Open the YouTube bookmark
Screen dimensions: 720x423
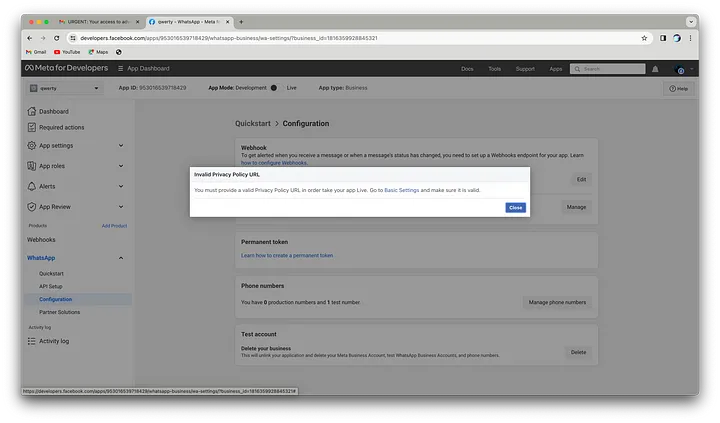pos(67,52)
